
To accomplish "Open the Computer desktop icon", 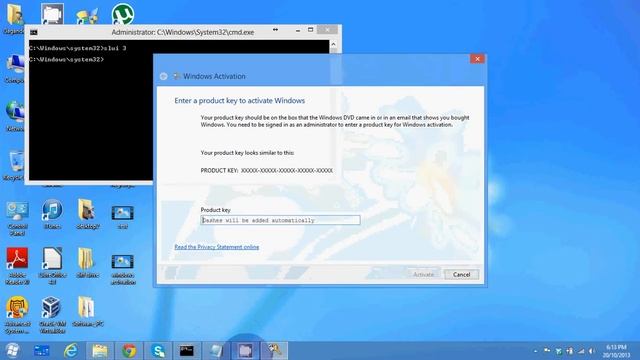I will (15, 68).
